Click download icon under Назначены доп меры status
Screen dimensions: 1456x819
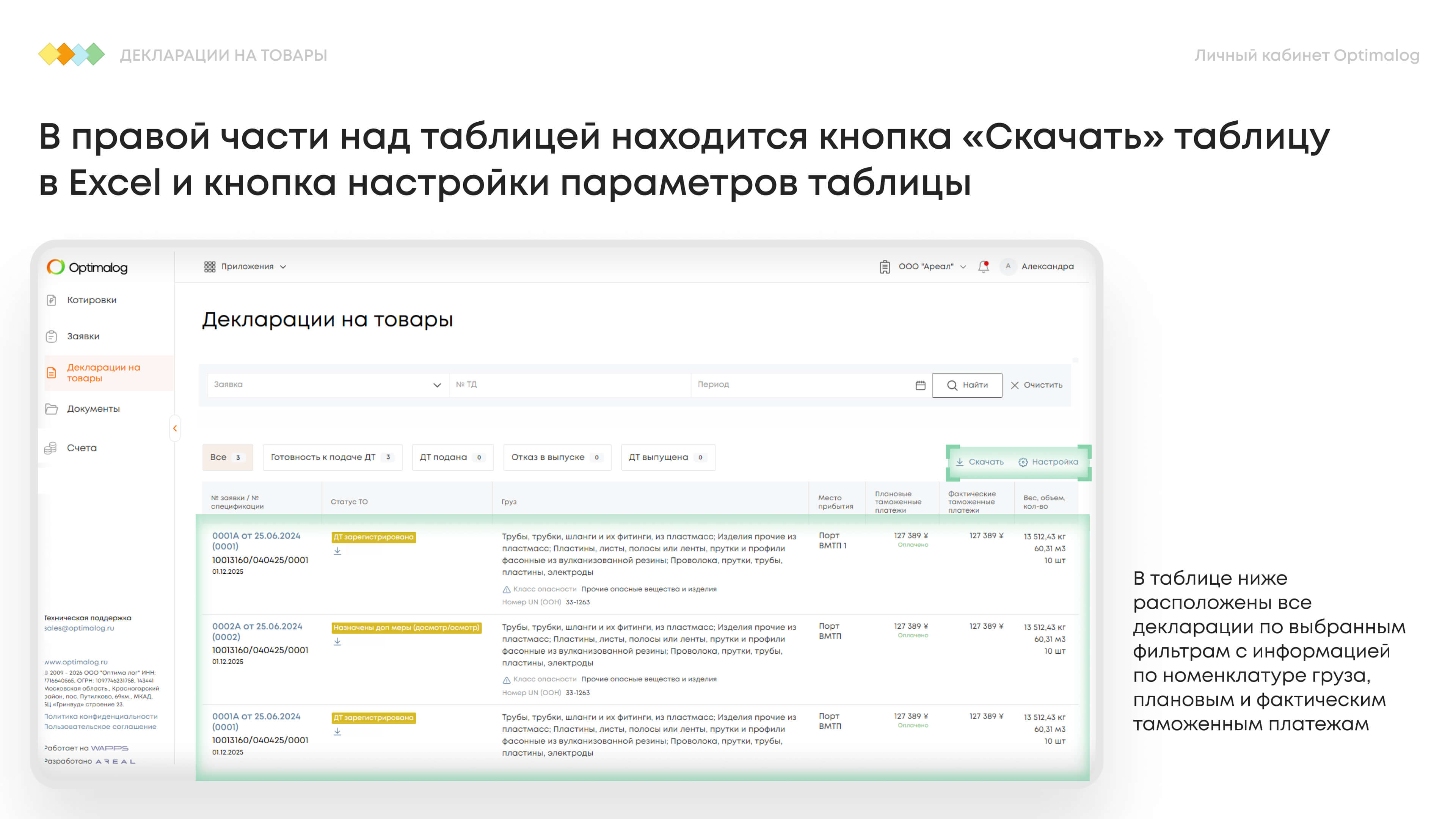(x=337, y=642)
